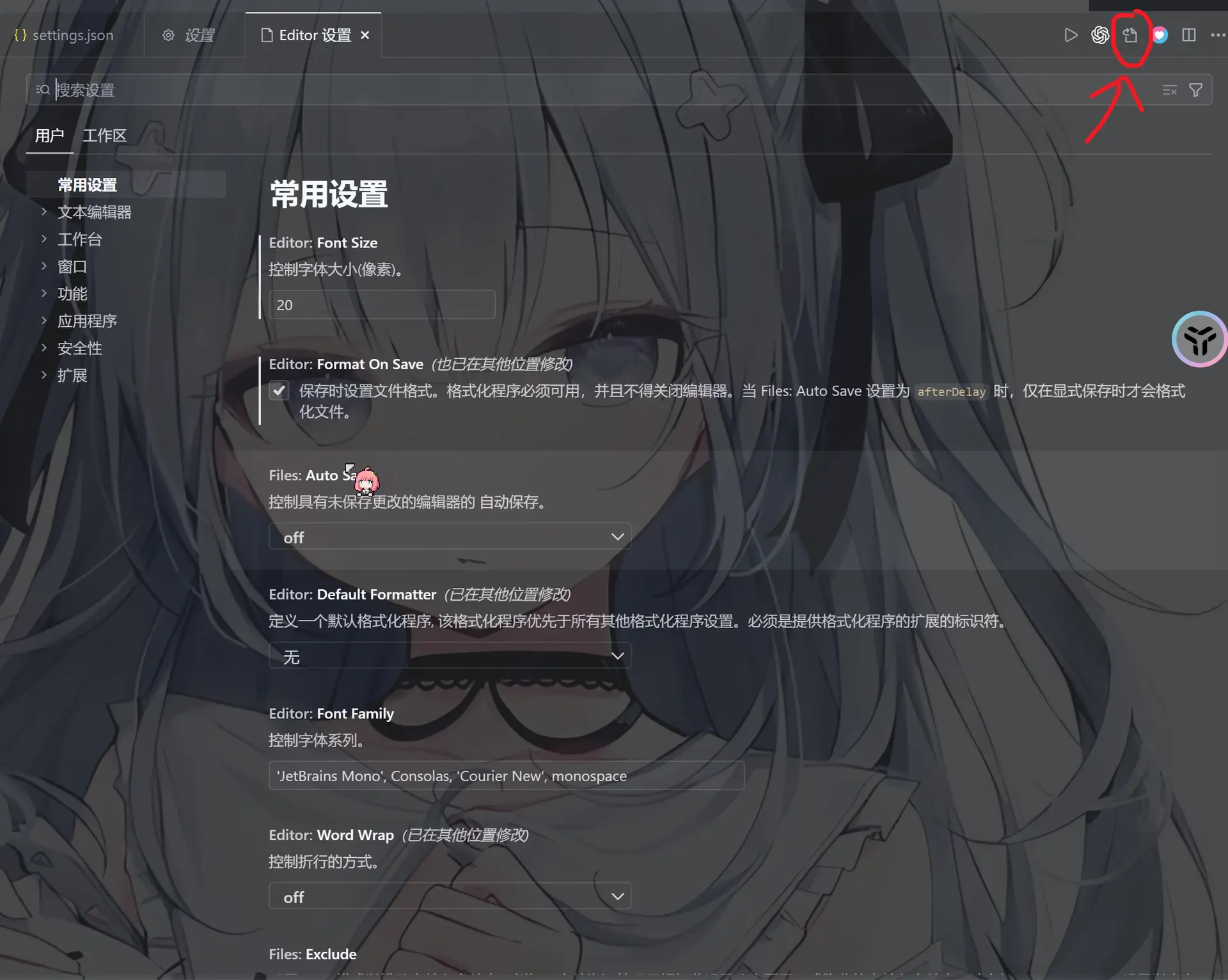Image resolution: width=1228 pixels, height=980 pixels.
Task: Open the Default Formatter dropdown showing 无
Action: coord(450,656)
